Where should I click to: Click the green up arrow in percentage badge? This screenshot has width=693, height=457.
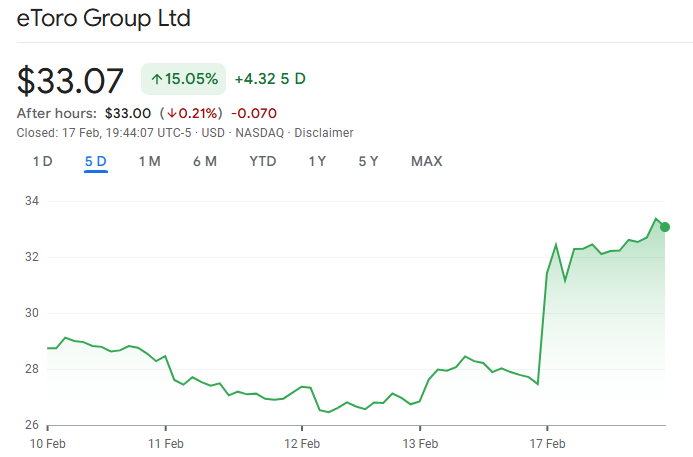pos(157,79)
